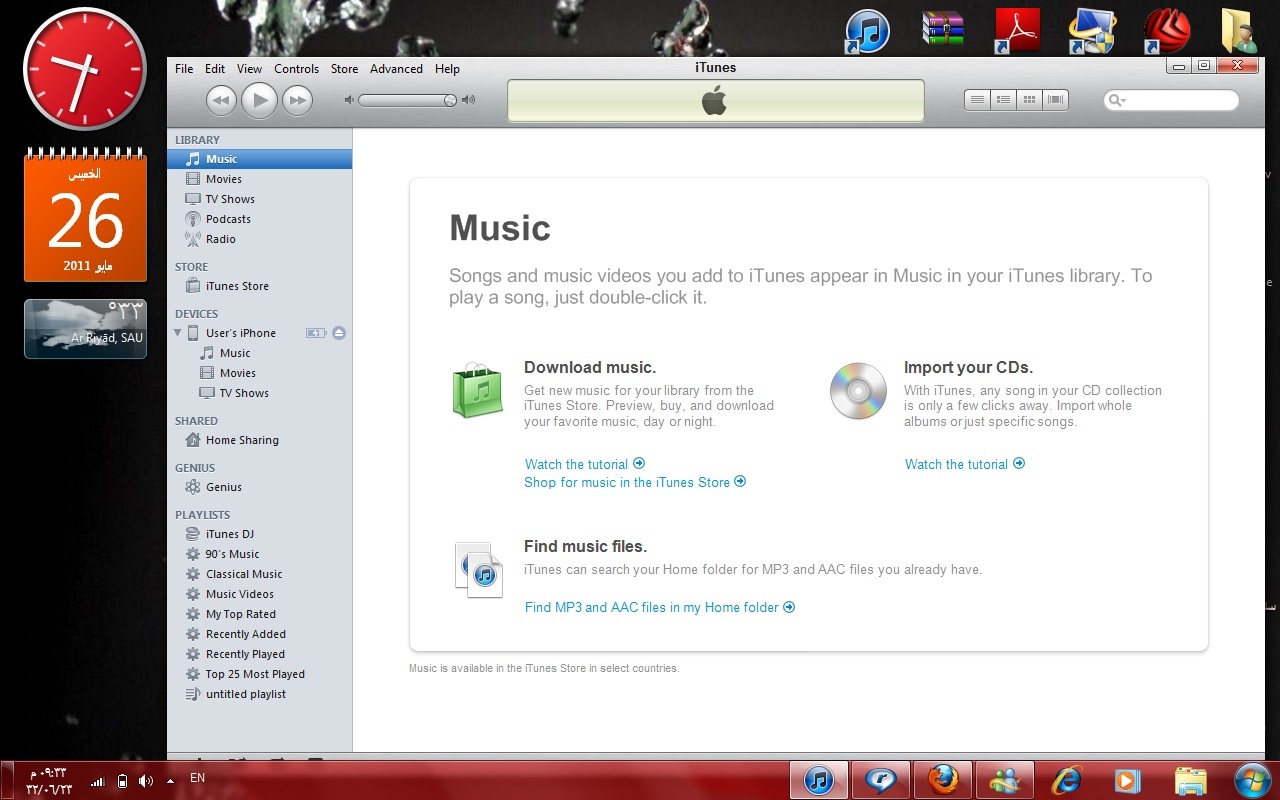This screenshot has height=800, width=1280.
Task: Click the low-volume speaker icon
Action: click(x=349, y=100)
